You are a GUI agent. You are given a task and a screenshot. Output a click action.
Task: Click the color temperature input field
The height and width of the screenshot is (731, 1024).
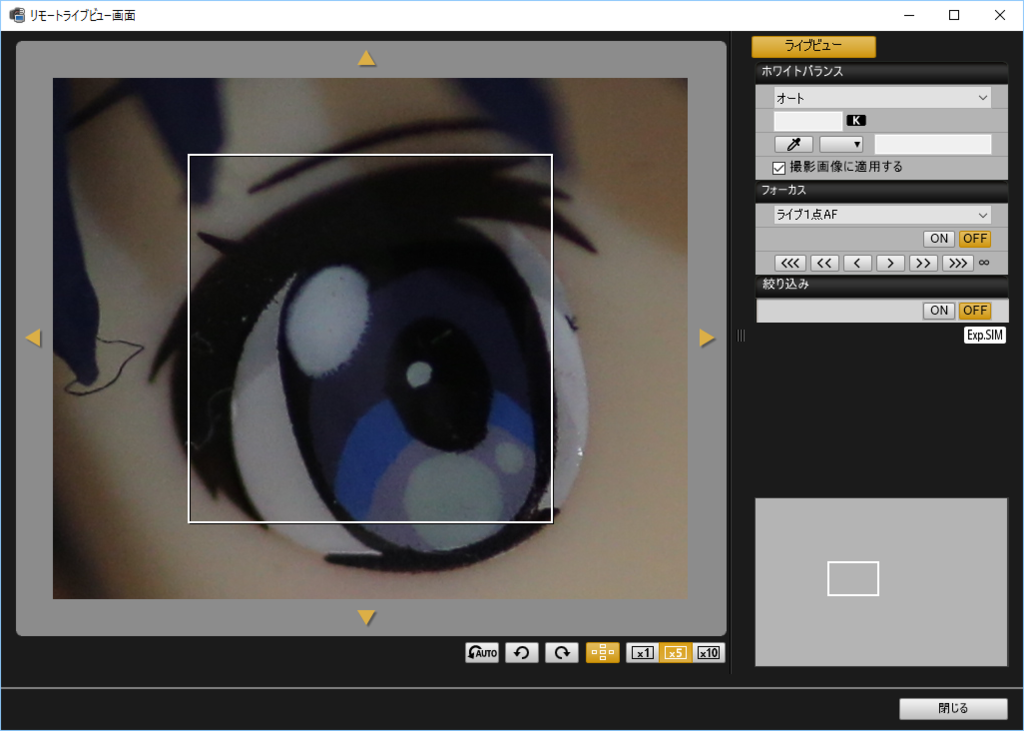tap(808, 121)
